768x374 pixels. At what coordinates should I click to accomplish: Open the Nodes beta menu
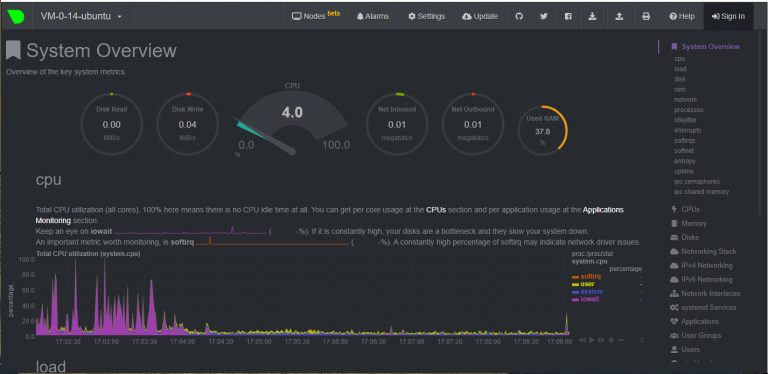(316, 16)
